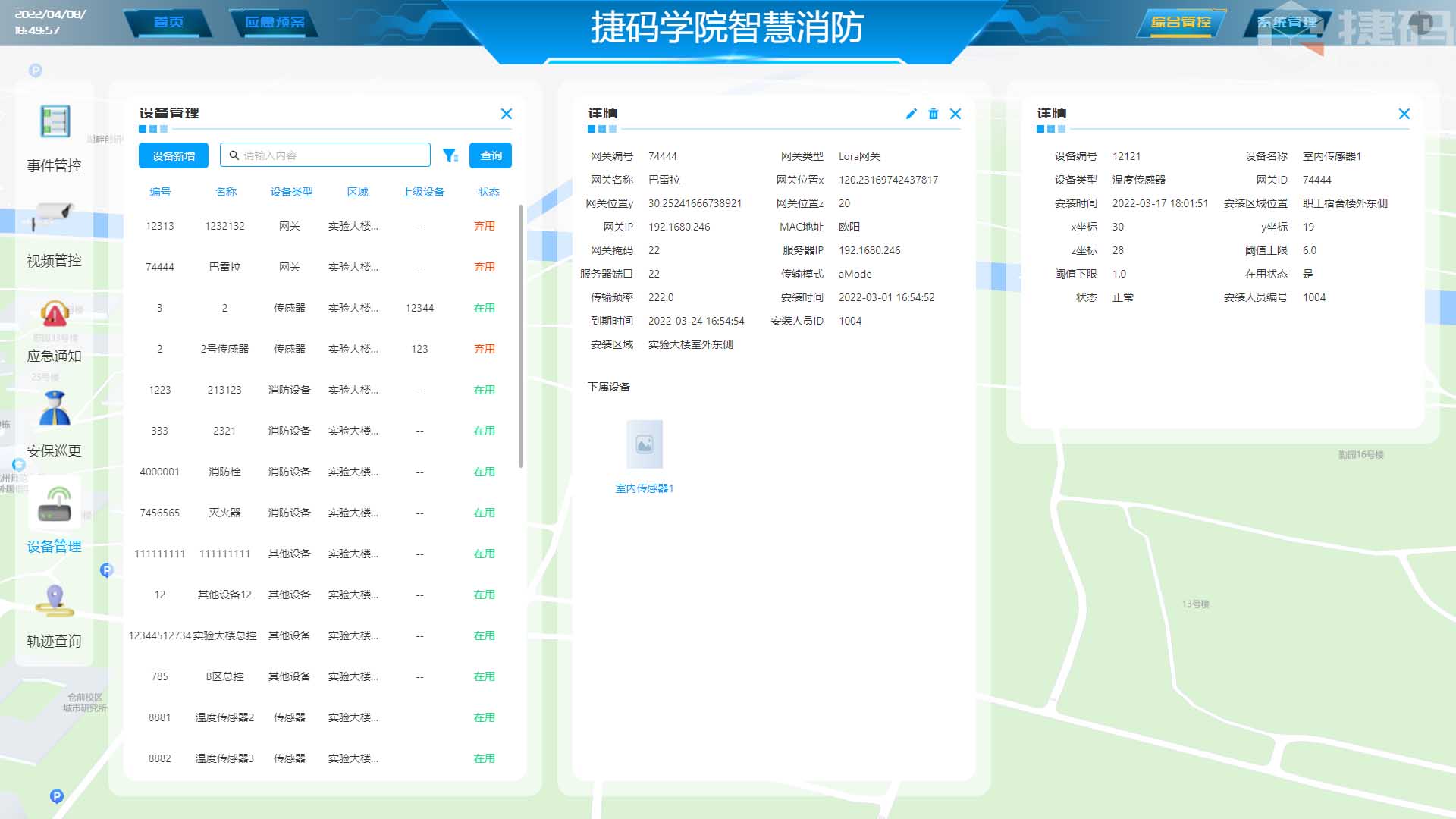The width and height of the screenshot is (1456, 819).
Task: Switch to the 首页 tab
Action: tap(170, 22)
